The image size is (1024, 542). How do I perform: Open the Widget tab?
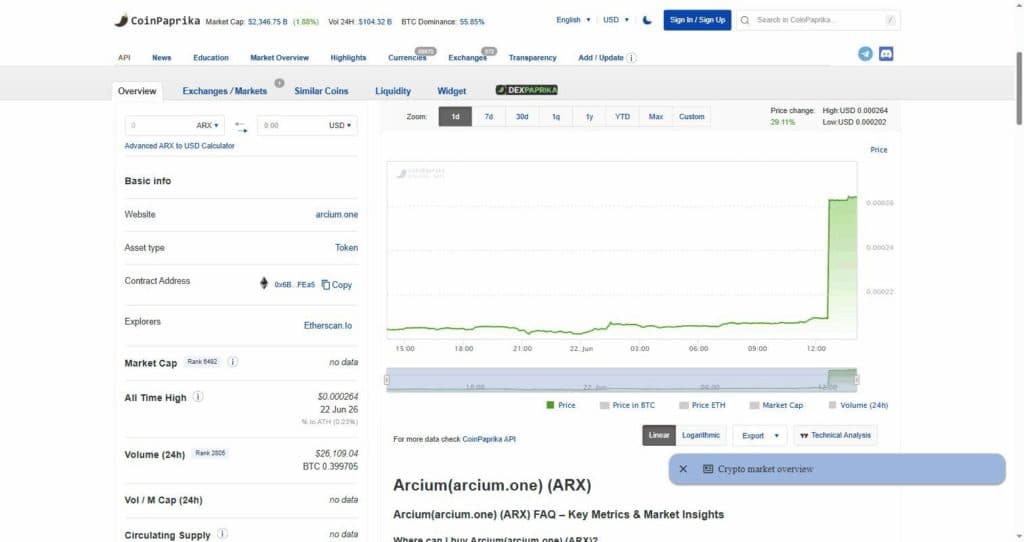452,91
